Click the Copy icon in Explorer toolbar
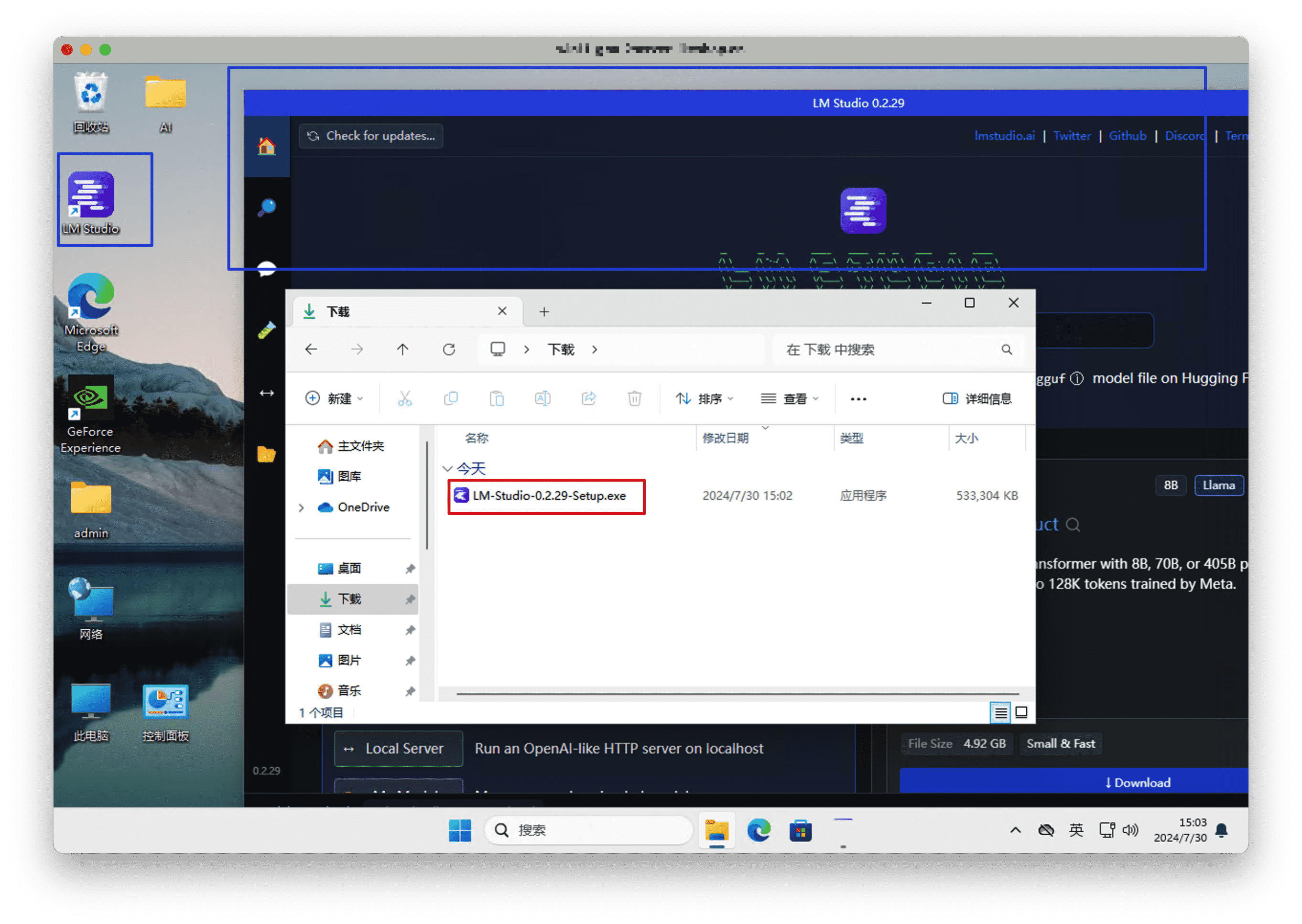 point(451,398)
